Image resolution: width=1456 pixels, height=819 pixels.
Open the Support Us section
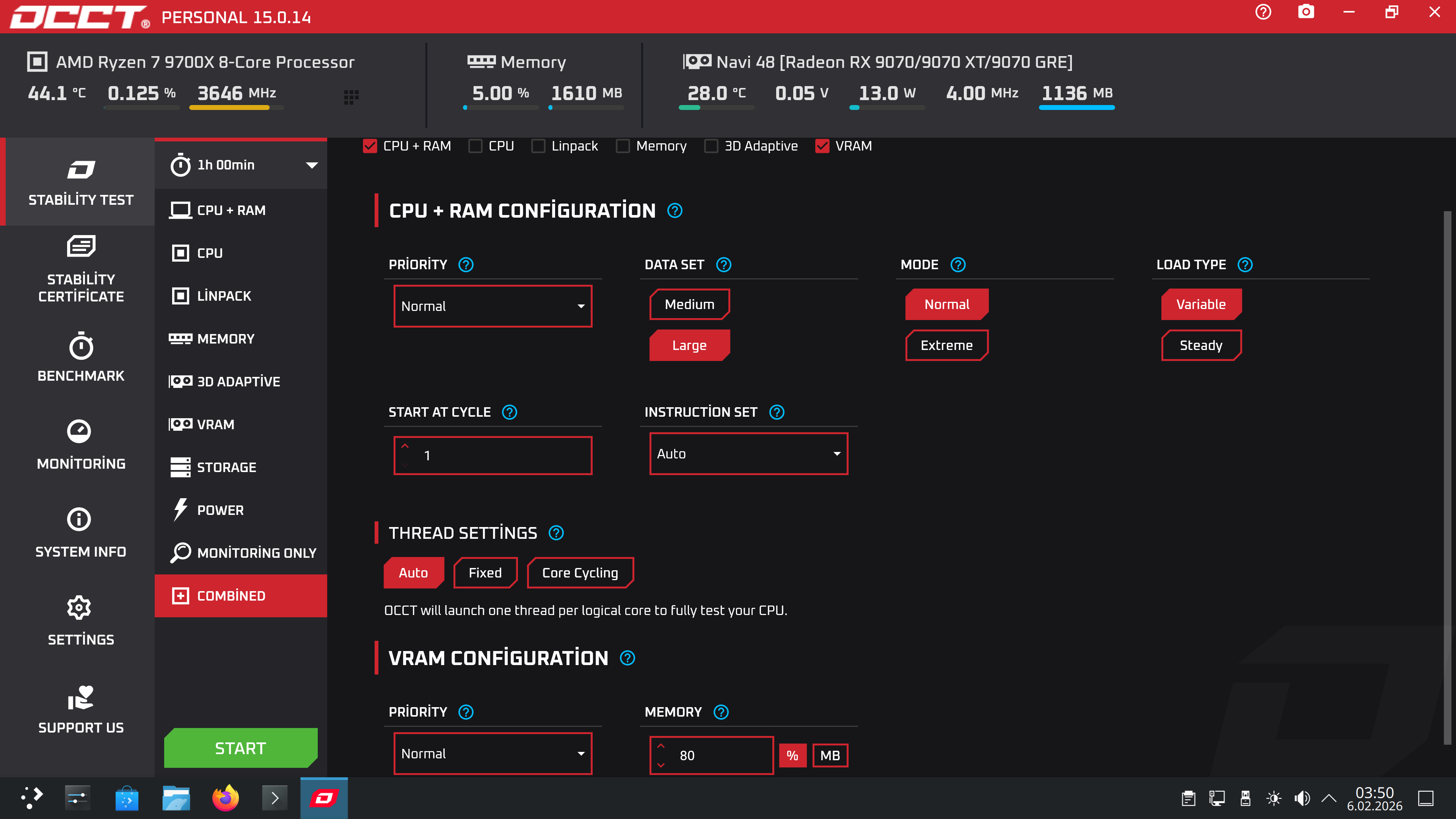tap(80, 709)
